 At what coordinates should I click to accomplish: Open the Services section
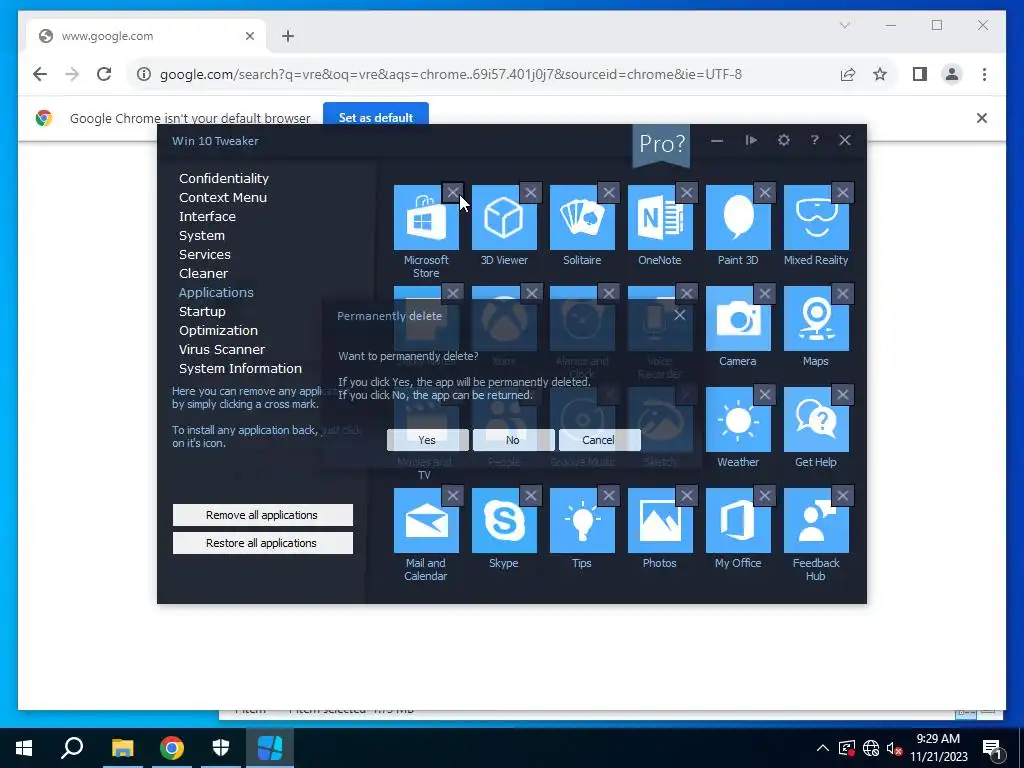click(204, 254)
